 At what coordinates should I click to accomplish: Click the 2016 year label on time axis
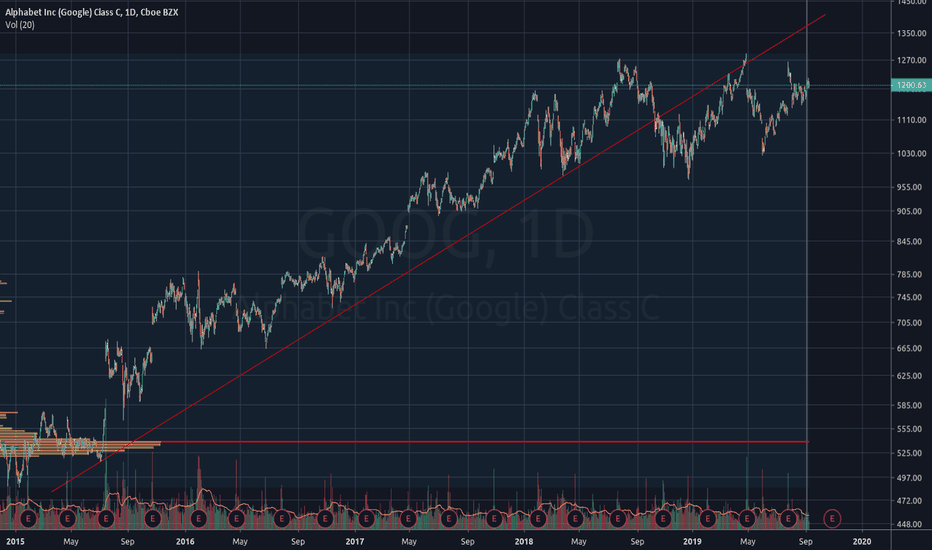[185, 541]
